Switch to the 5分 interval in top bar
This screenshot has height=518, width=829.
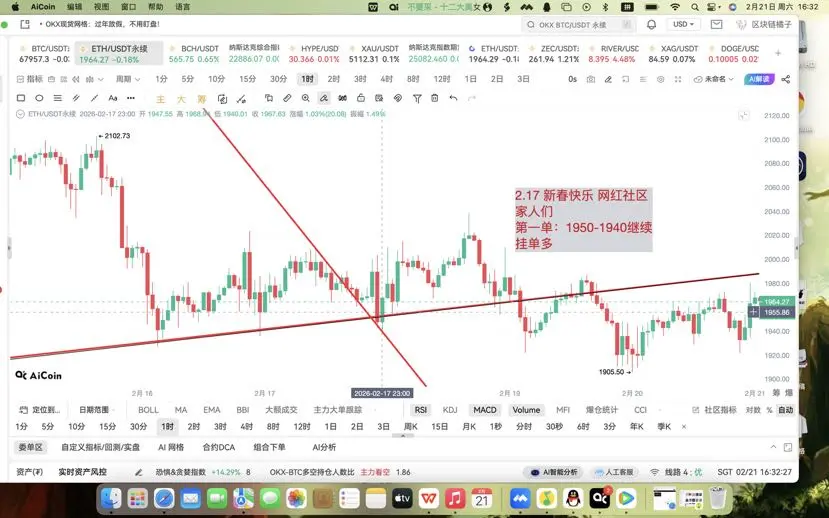pos(188,79)
